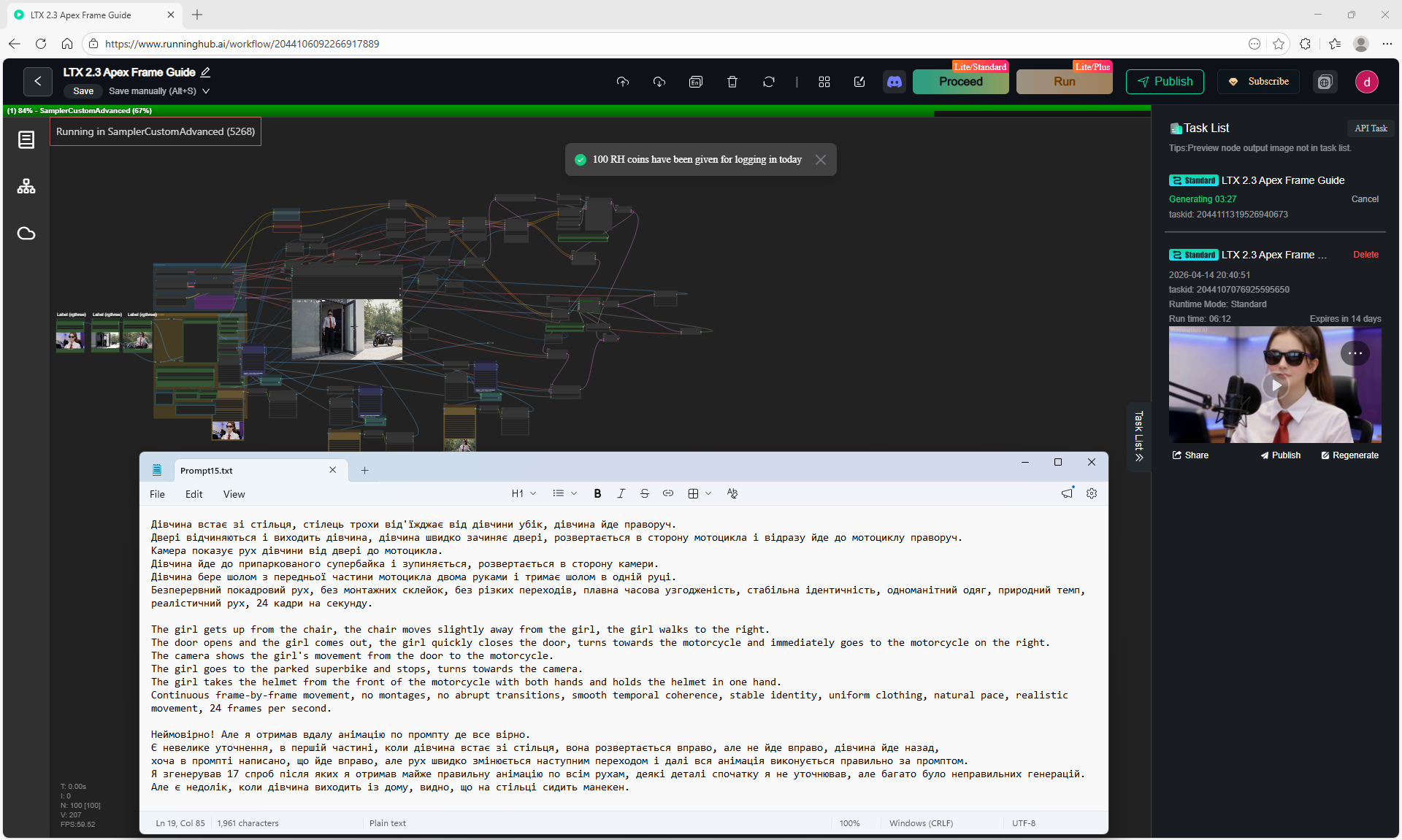Expand the Save manually dropdown arrow
Image resolution: width=1402 pixels, height=840 pixels.
click(x=206, y=91)
